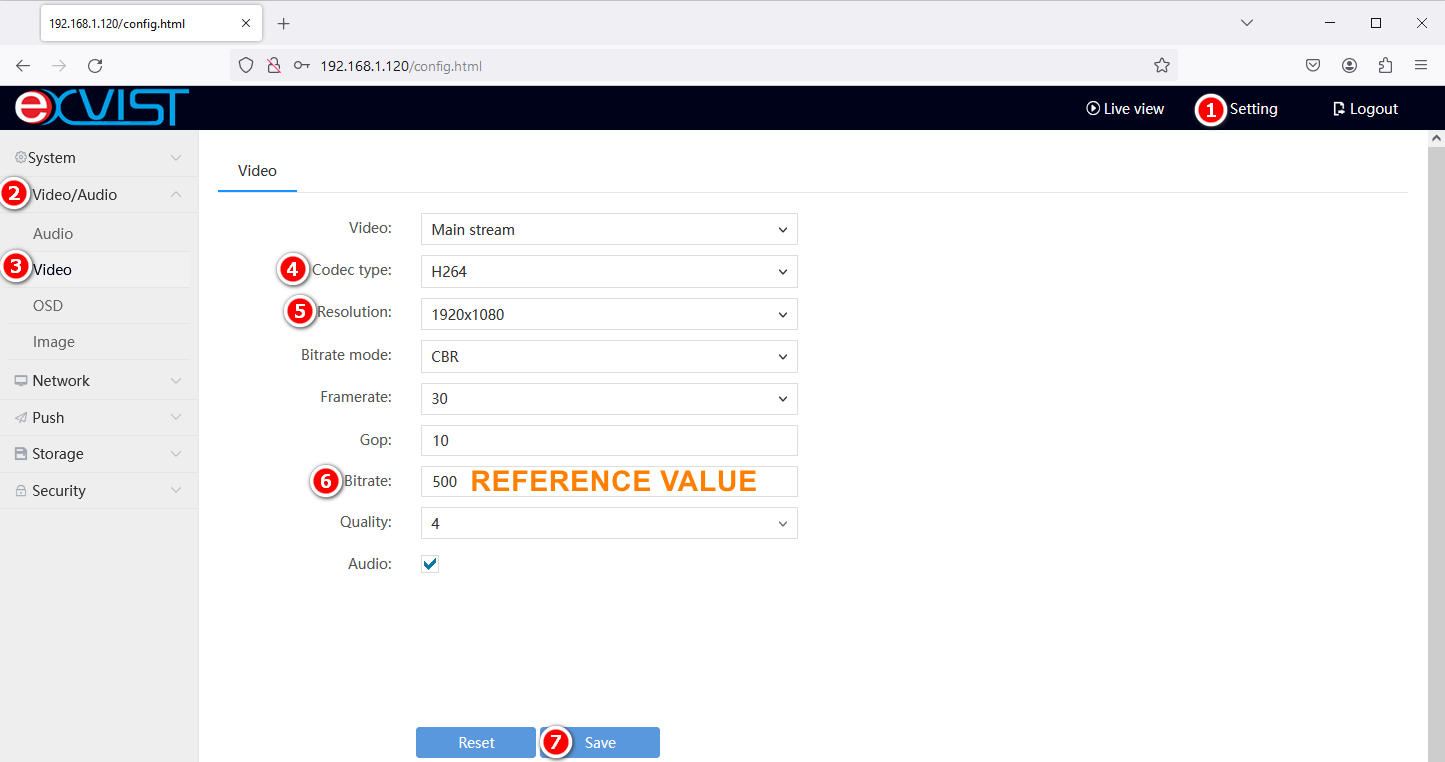Open the Framerate 30 dropdown
1445x762 pixels.
[x=609, y=398]
